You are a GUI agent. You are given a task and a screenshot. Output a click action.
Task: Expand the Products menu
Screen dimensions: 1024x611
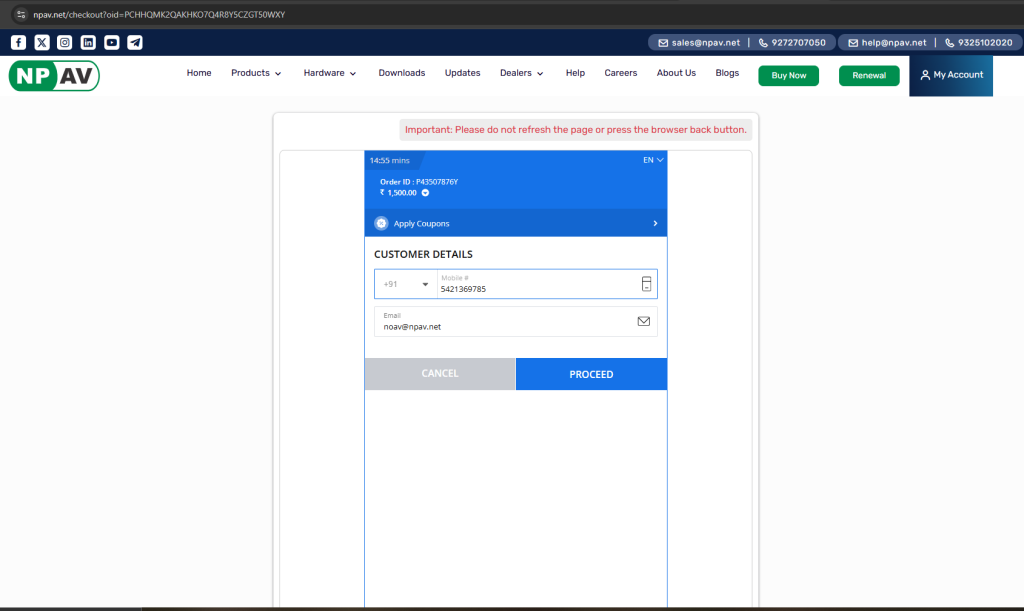pos(256,73)
